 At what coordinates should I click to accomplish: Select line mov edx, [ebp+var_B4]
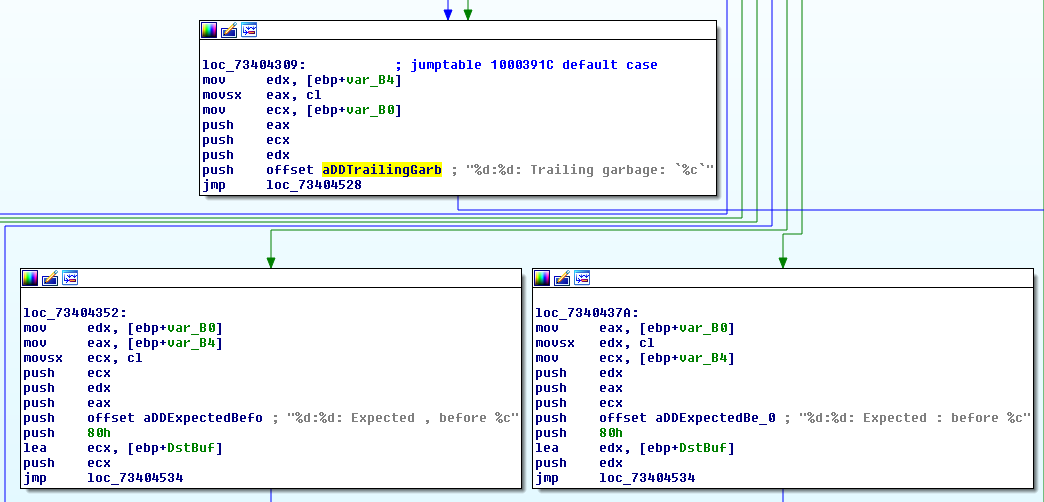[302, 80]
